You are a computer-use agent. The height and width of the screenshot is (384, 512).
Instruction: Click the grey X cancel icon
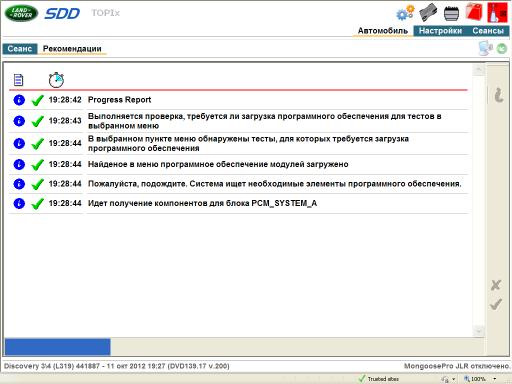click(496, 285)
